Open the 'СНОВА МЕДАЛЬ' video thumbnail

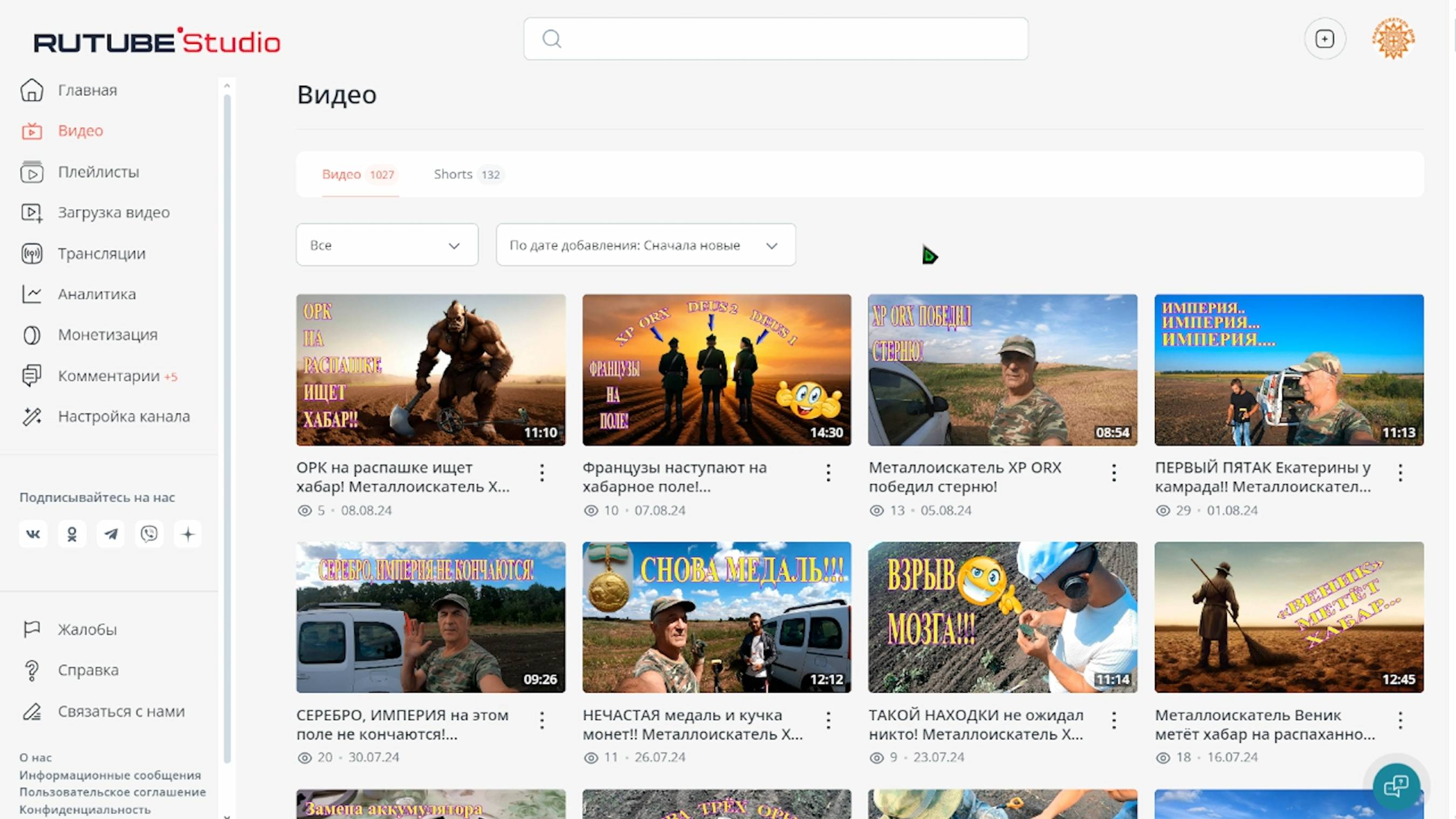tap(716, 617)
